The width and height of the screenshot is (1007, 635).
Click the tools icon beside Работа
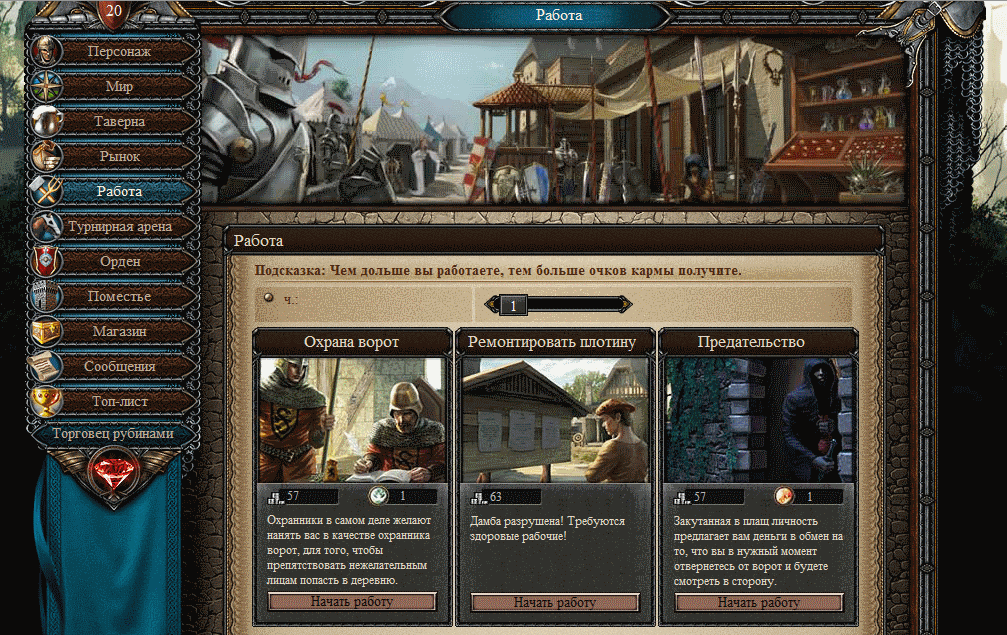coord(47,191)
